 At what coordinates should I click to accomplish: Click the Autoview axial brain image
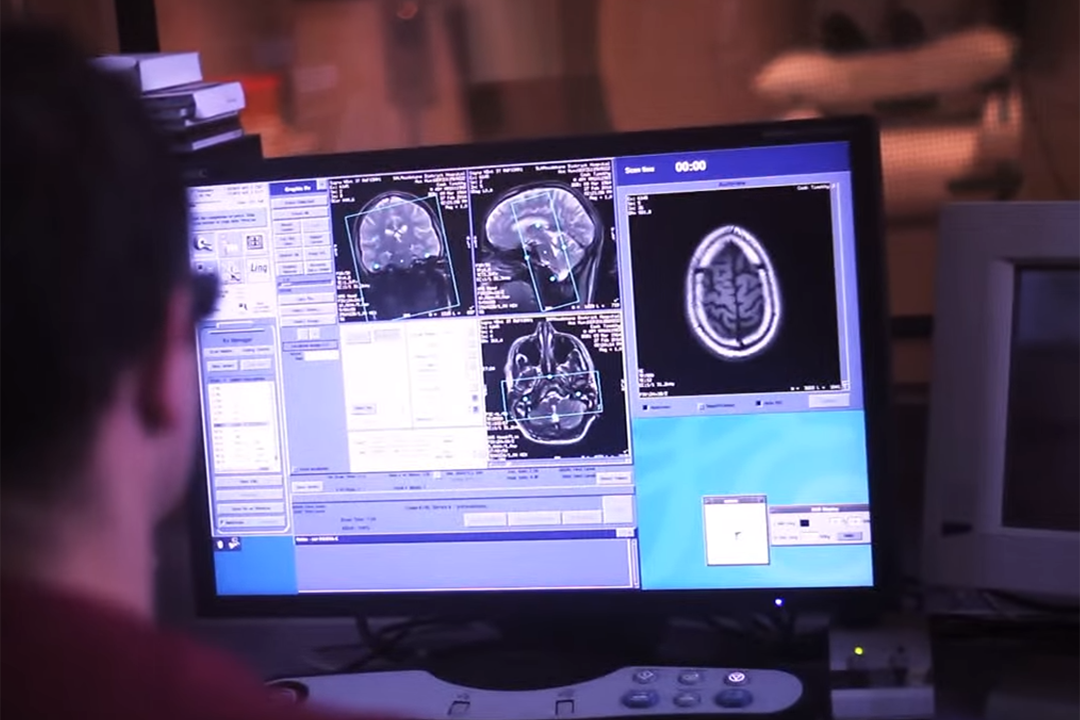[733, 291]
